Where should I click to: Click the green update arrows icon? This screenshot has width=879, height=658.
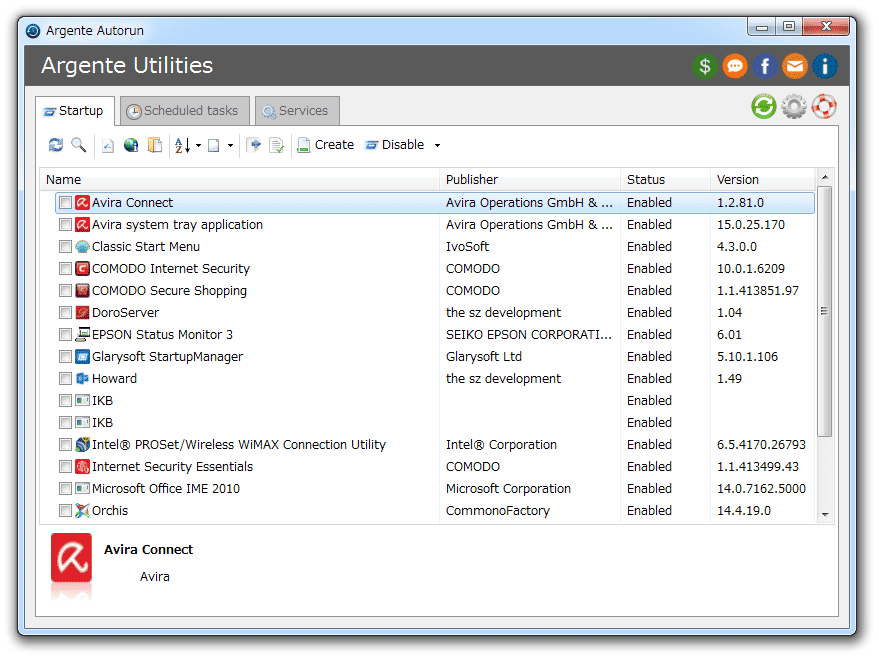[x=764, y=106]
